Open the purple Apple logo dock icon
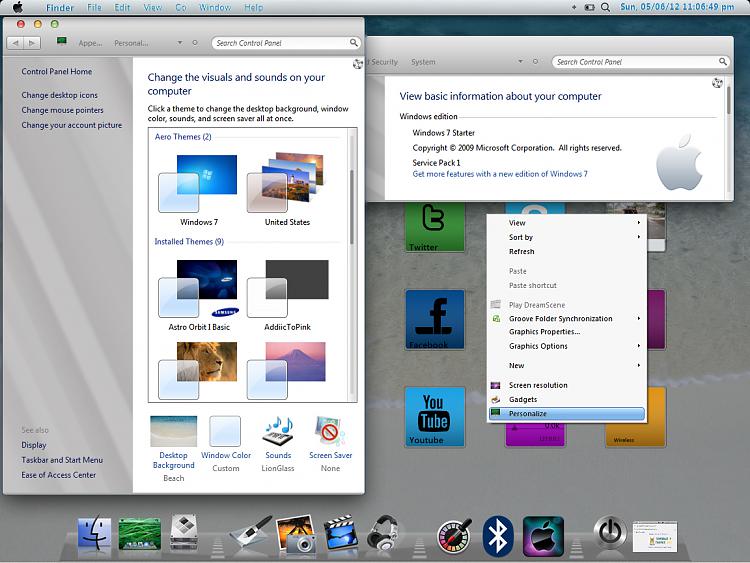 [543, 536]
